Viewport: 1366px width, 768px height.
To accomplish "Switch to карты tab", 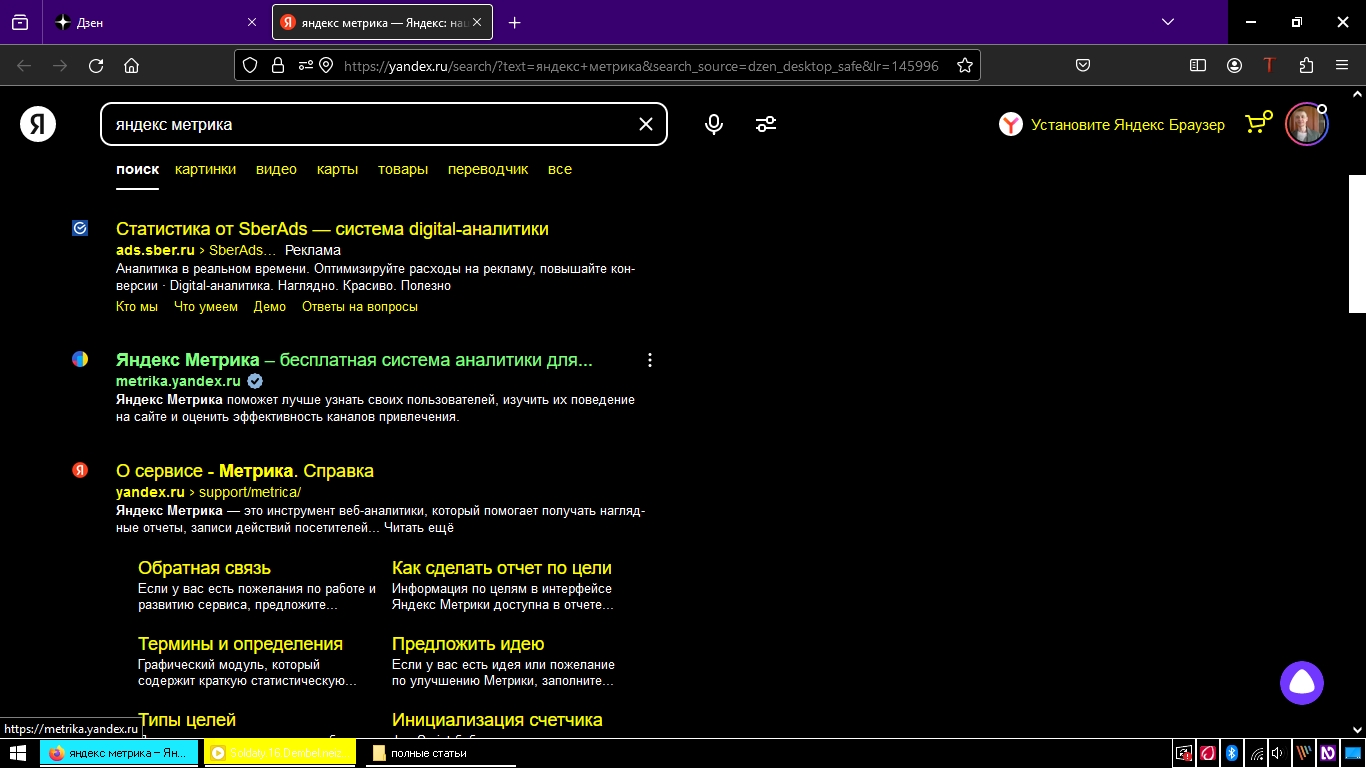I will coord(337,169).
